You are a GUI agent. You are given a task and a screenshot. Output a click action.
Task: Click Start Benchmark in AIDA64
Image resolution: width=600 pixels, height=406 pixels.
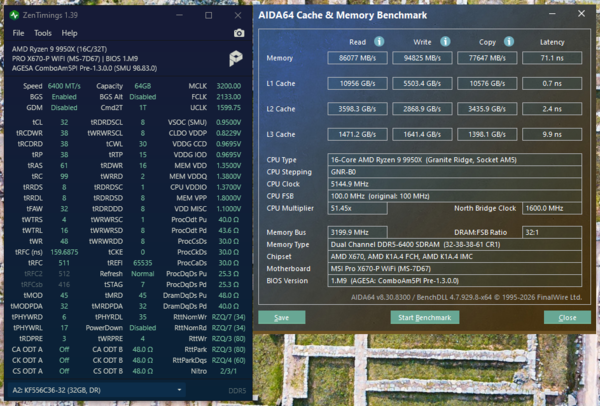pyautogui.click(x=425, y=318)
